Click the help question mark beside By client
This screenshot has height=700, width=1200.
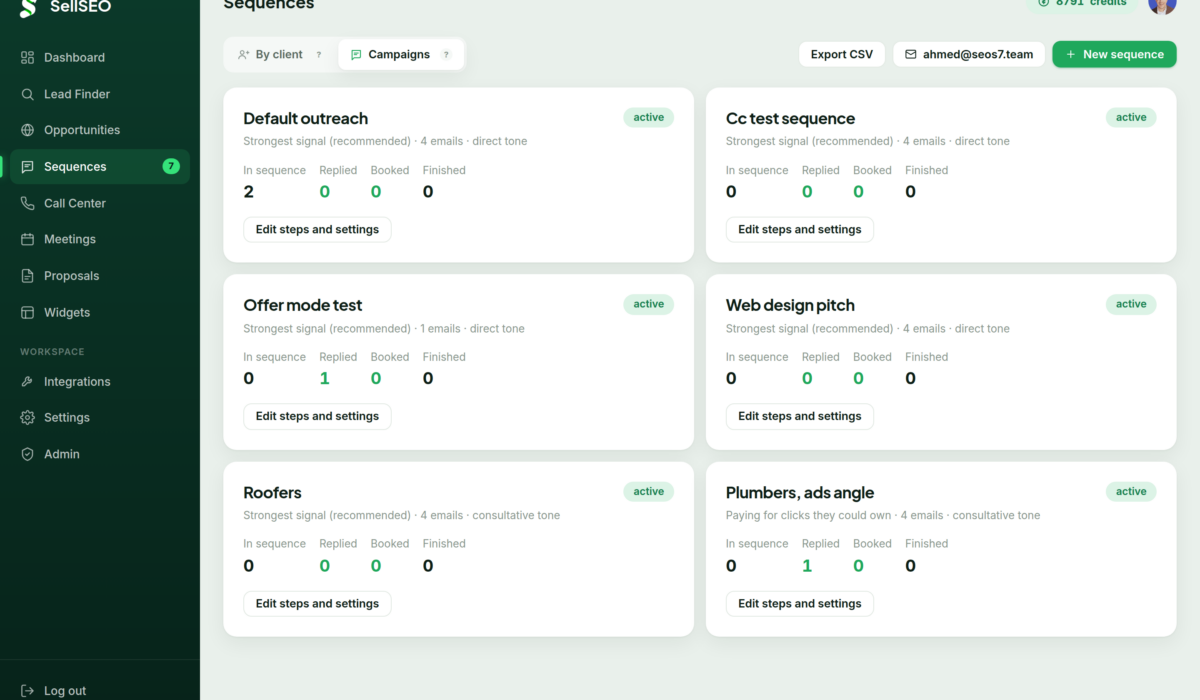(x=319, y=55)
